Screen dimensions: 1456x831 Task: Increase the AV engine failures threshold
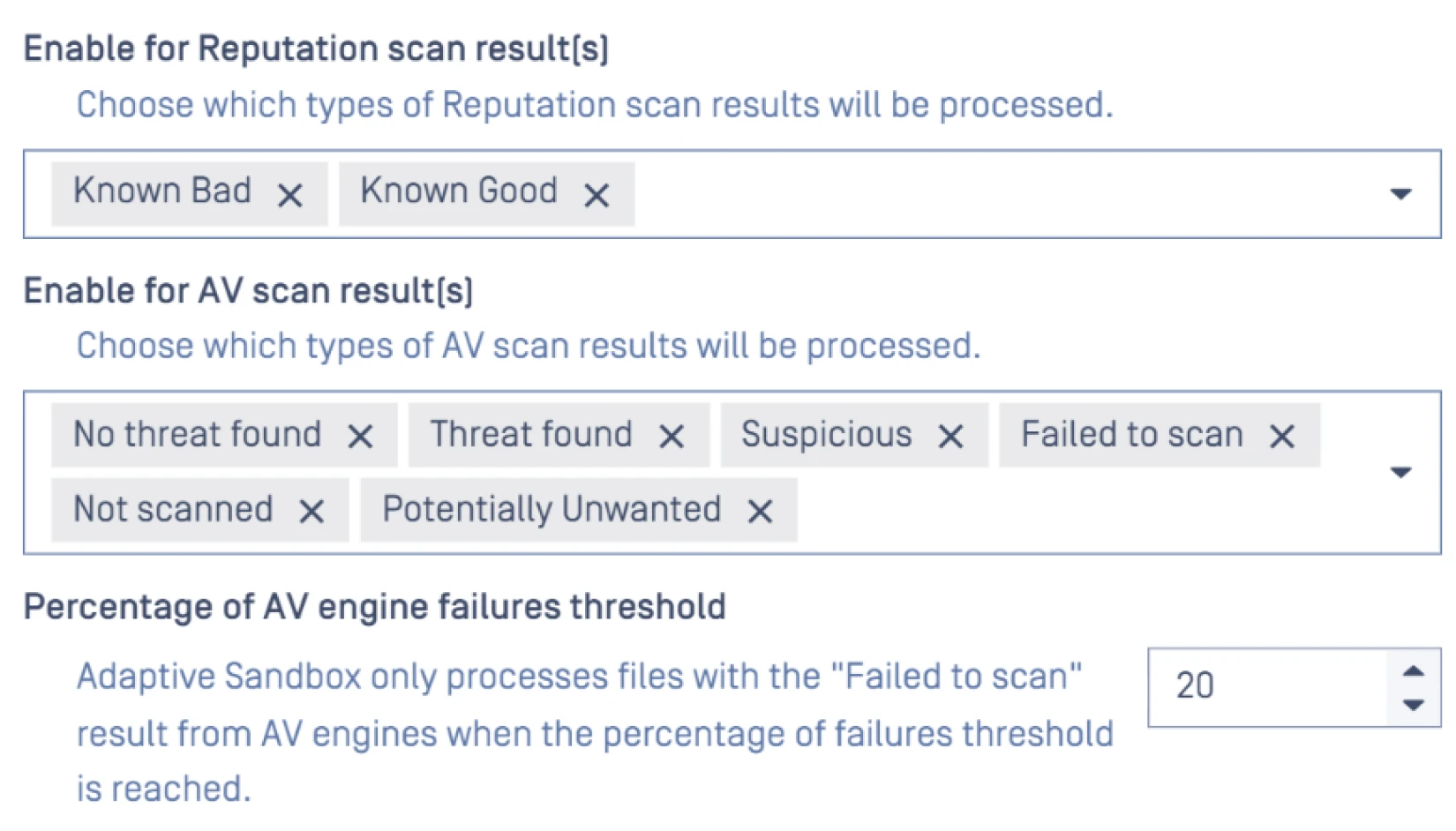click(x=1414, y=671)
